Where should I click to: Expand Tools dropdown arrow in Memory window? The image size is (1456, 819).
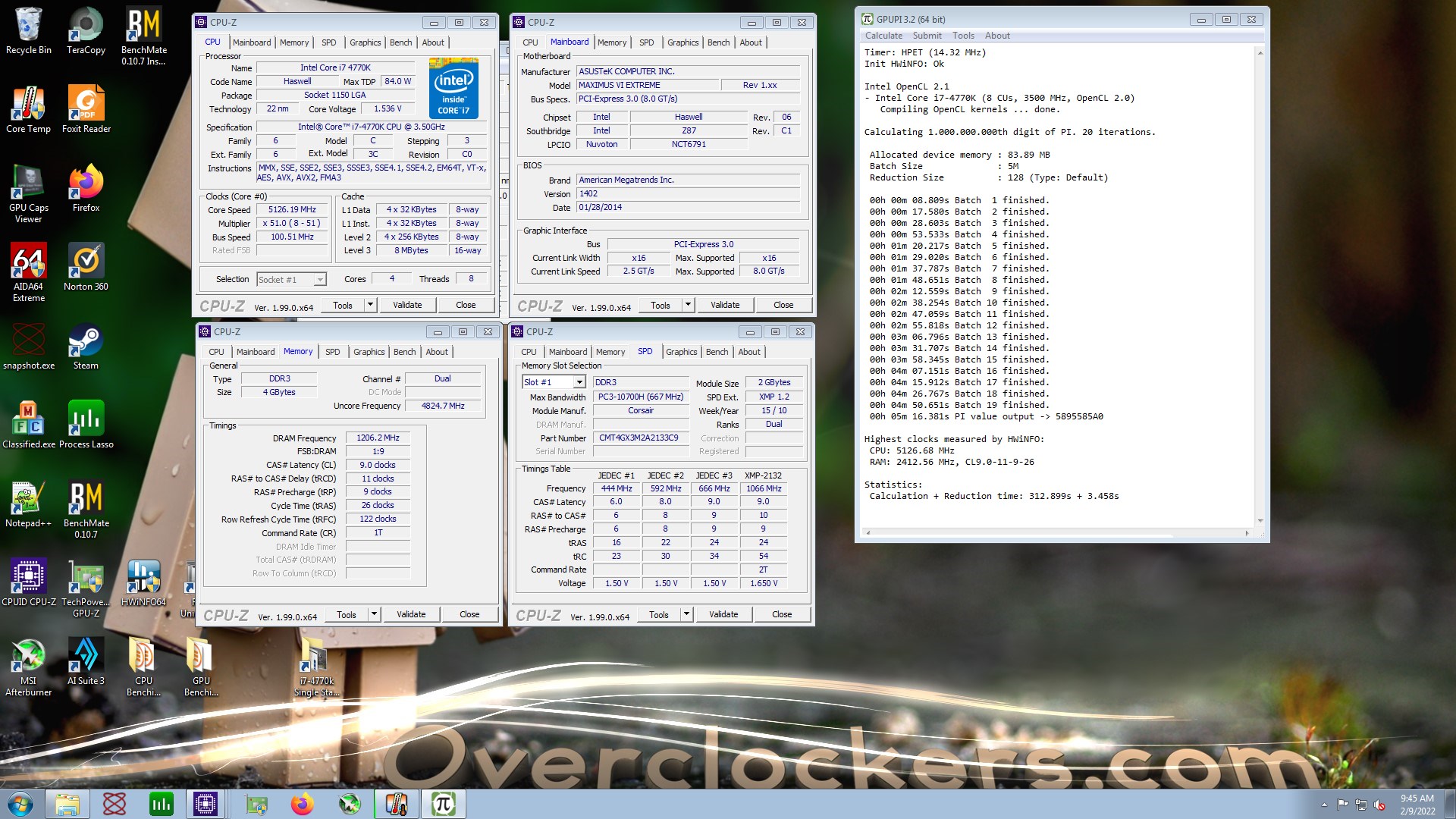(374, 614)
